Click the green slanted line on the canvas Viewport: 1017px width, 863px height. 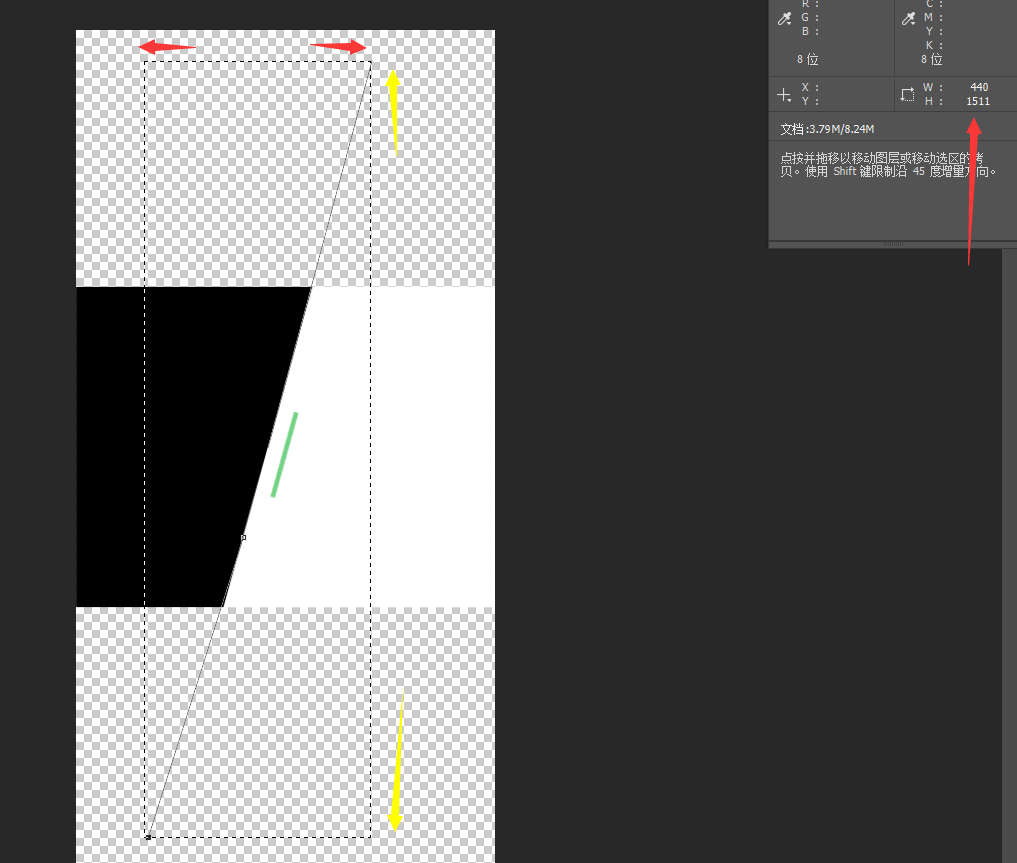click(284, 454)
